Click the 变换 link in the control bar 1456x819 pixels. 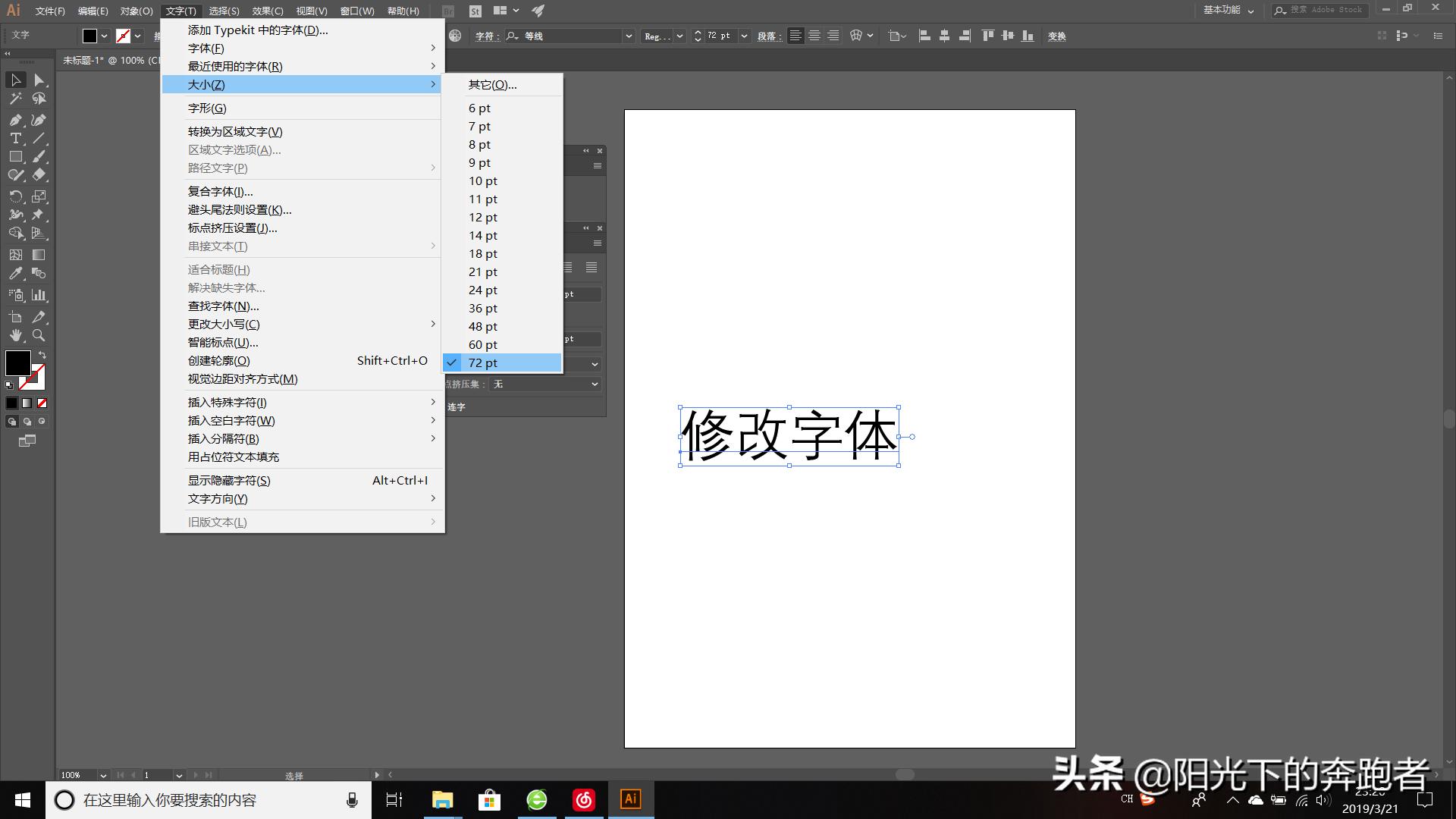pyautogui.click(x=1056, y=35)
